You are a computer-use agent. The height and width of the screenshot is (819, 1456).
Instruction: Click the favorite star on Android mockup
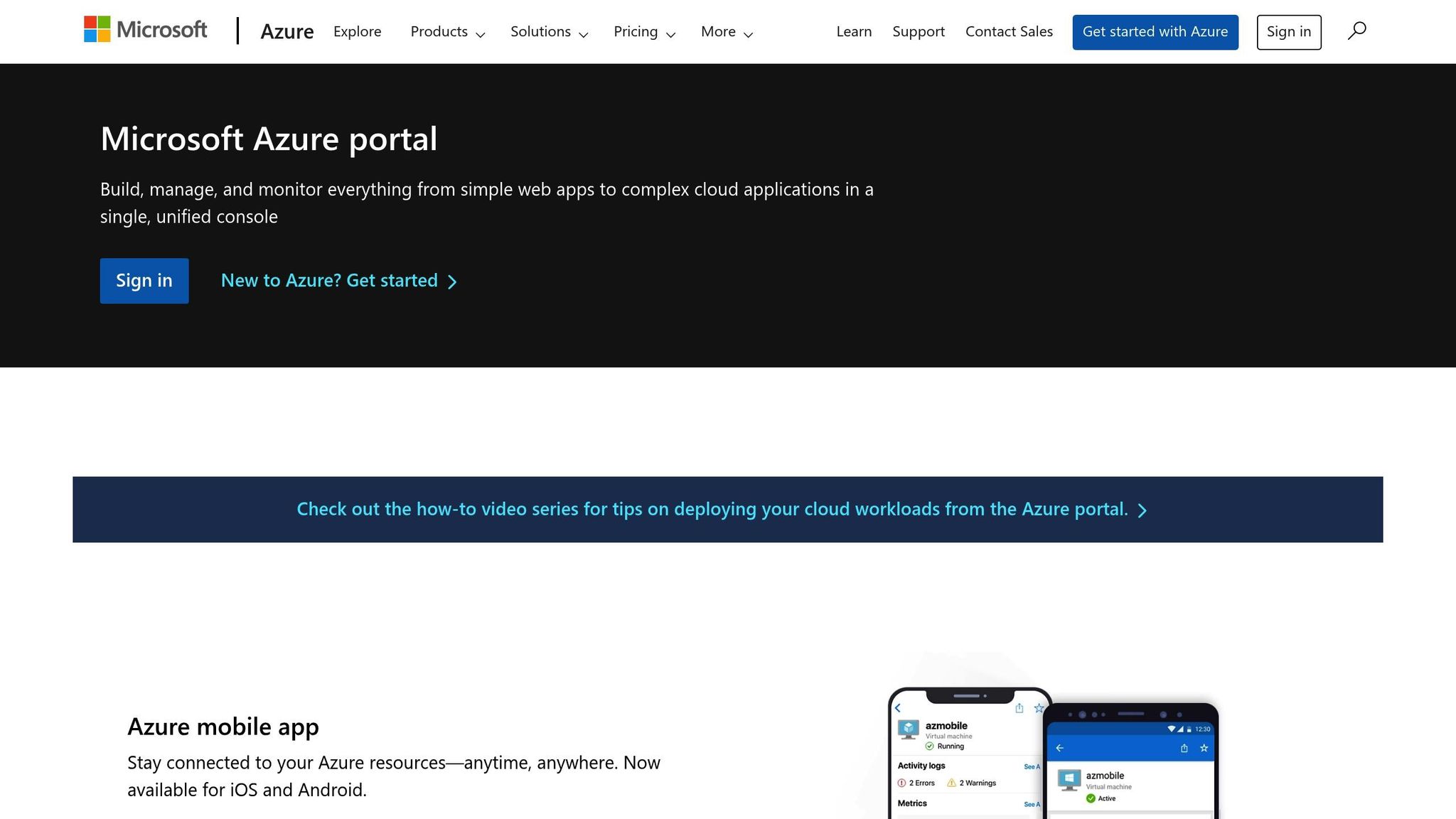pyautogui.click(x=1204, y=748)
